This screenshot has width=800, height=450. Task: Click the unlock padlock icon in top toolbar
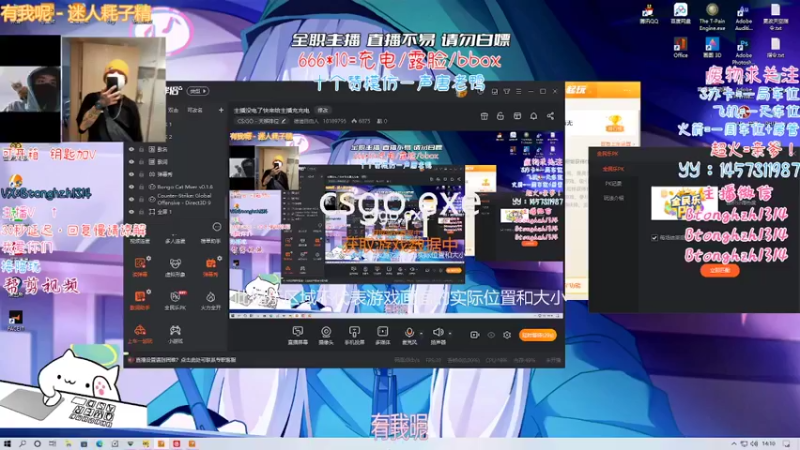[501, 116]
